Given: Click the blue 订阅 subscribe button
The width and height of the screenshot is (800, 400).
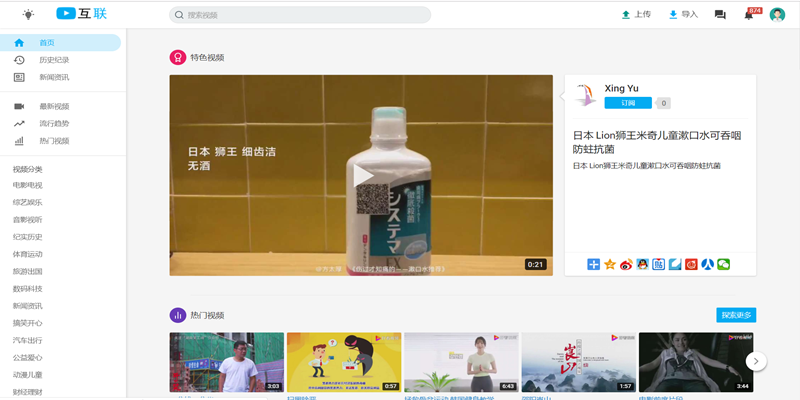Looking at the screenshot, I should pyautogui.click(x=628, y=103).
